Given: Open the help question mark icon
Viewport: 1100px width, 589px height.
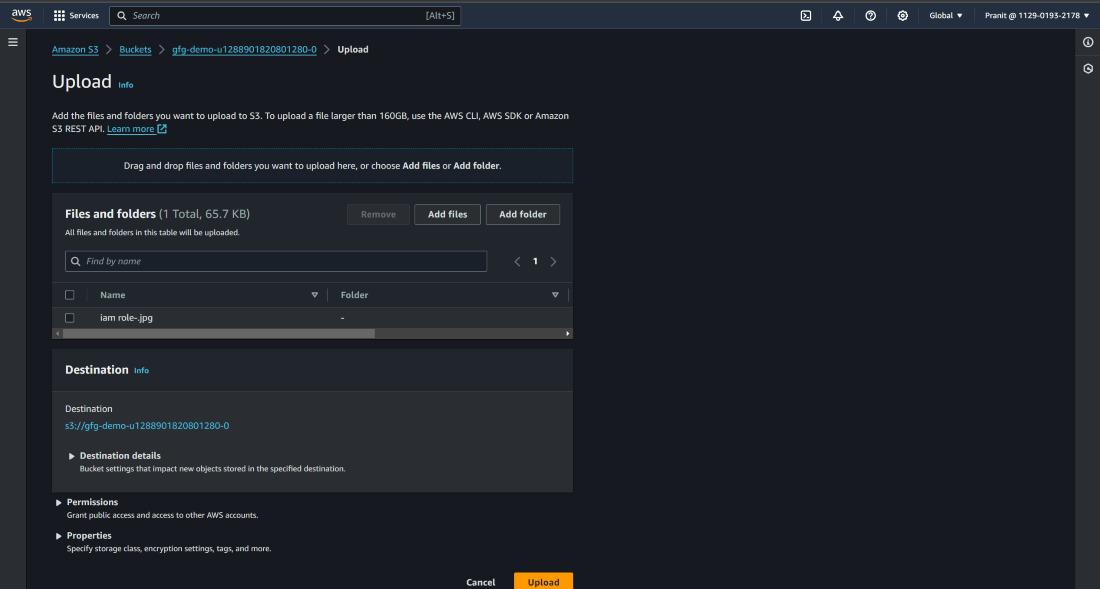Looking at the screenshot, I should tap(871, 15).
